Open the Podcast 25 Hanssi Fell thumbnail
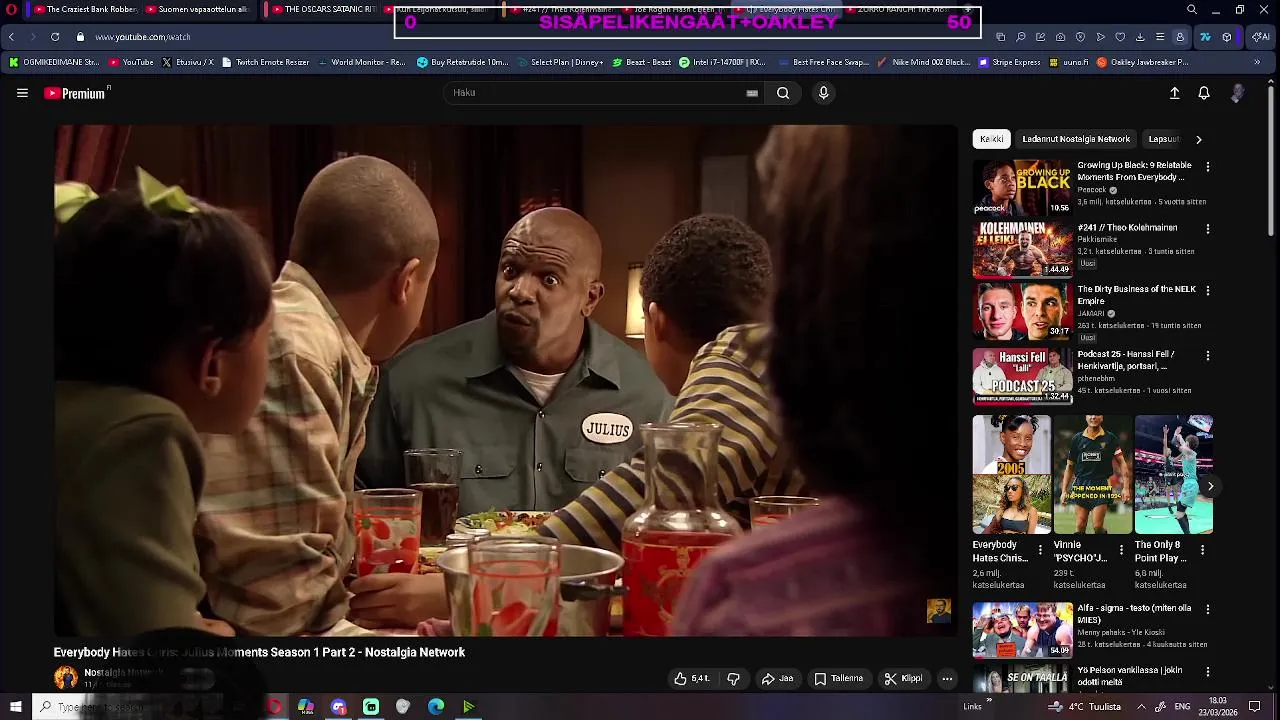This screenshot has width=1280, height=720. click(x=1022, y=375)
